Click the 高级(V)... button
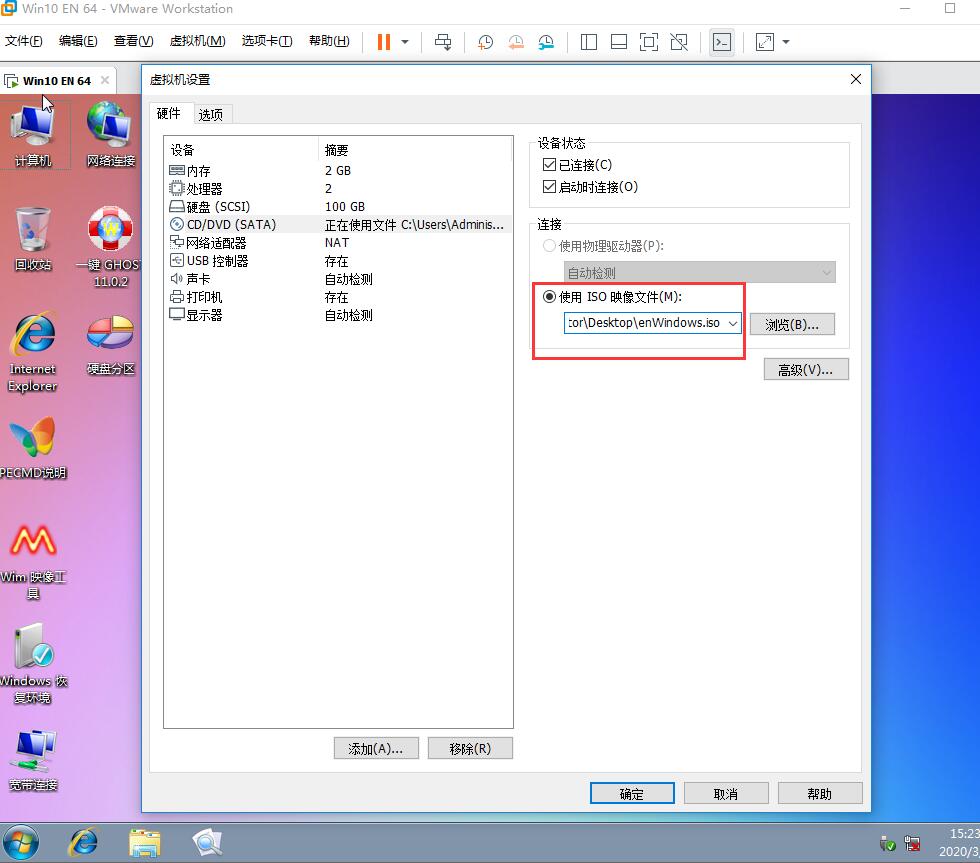980x863 pixels. (x=806, y=370)
